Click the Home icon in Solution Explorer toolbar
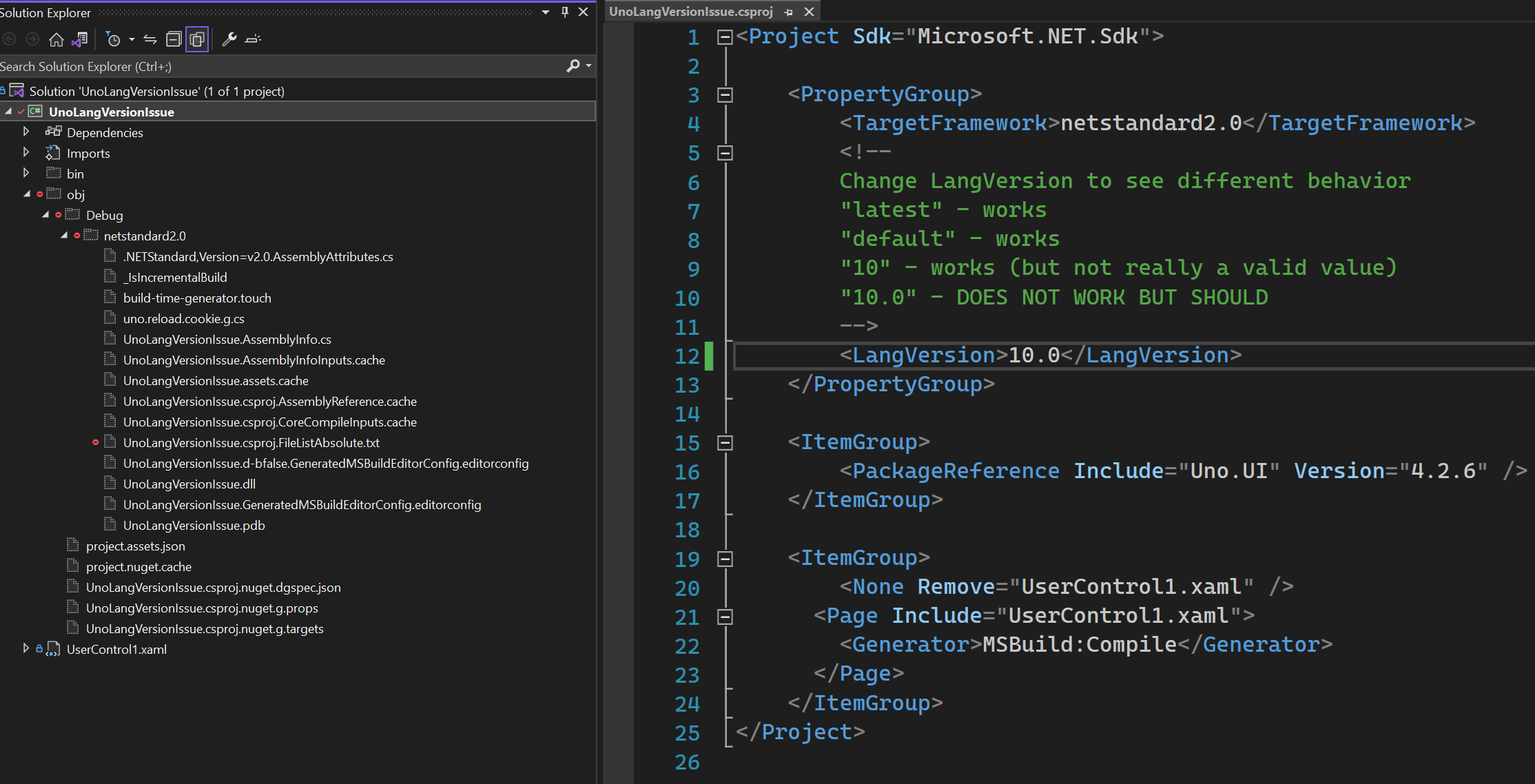1535x784 pixels. tap(56, 39)
